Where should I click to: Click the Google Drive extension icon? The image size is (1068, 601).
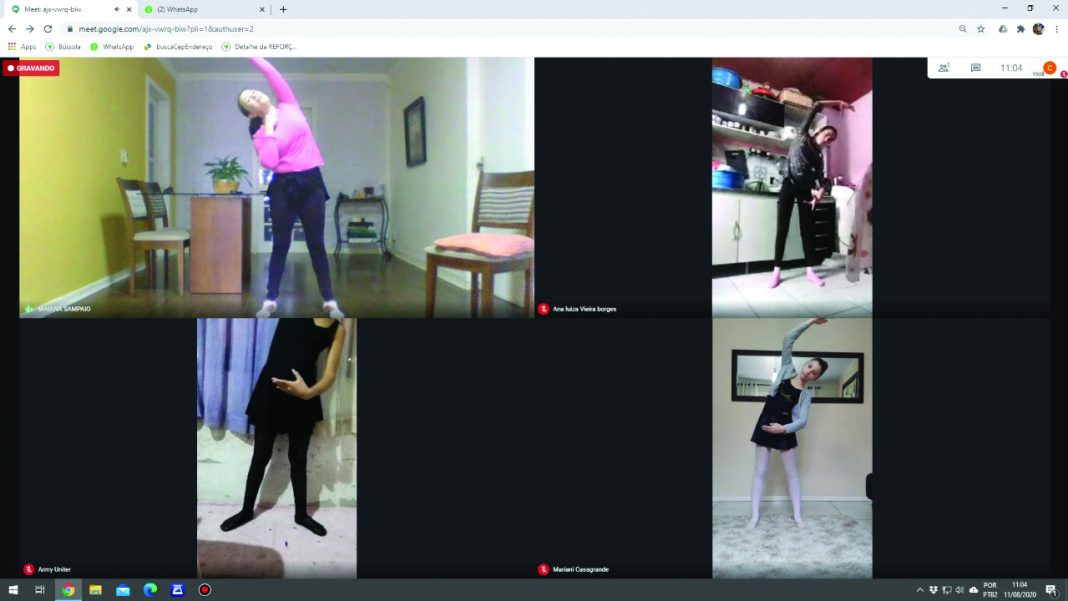[1003, 29]
